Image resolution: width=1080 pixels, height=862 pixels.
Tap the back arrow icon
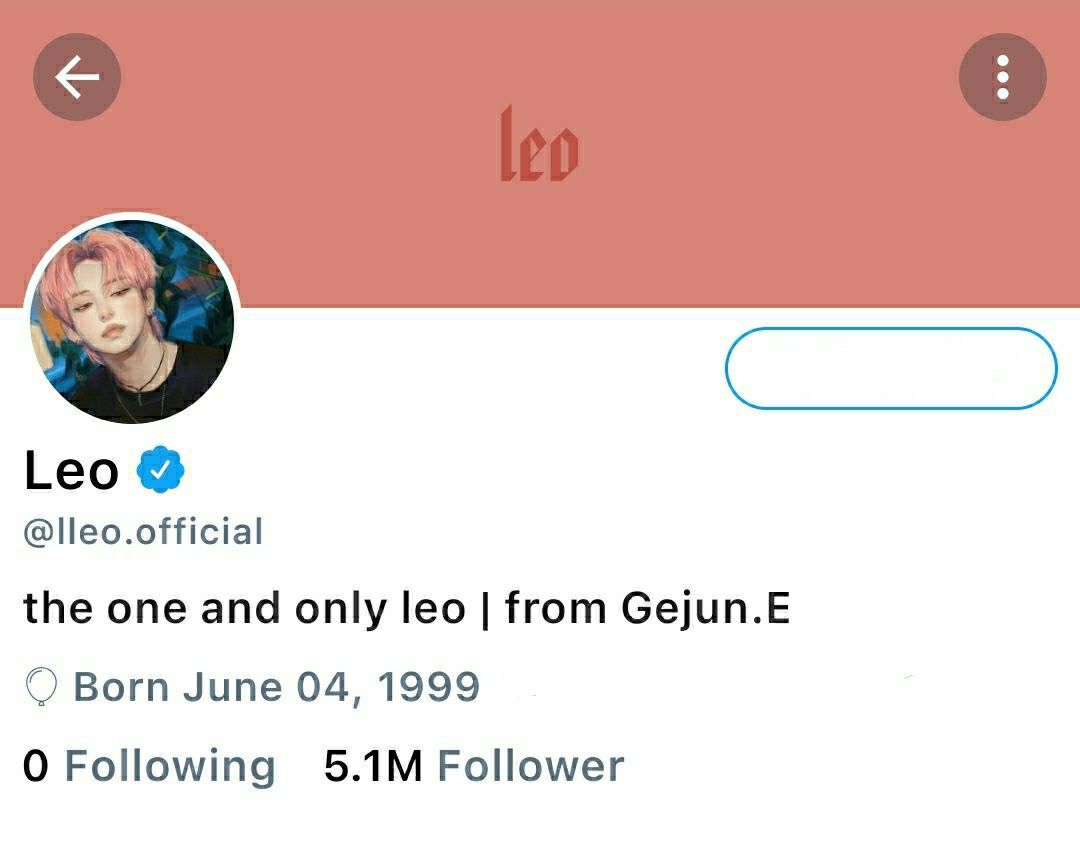point(76,77)
